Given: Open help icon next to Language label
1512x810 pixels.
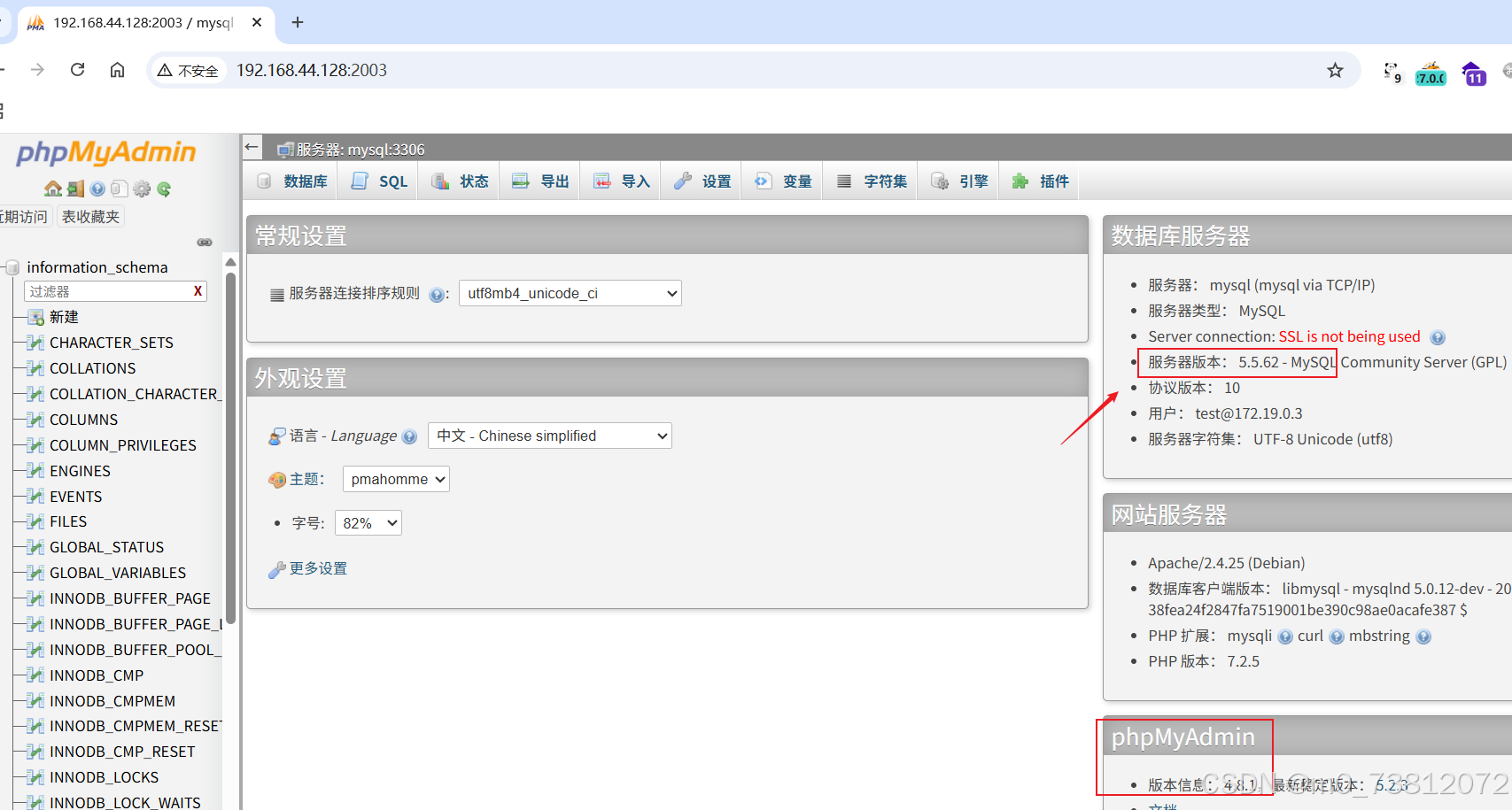Looking at the screenshot, I should click(x=409, y=436).
